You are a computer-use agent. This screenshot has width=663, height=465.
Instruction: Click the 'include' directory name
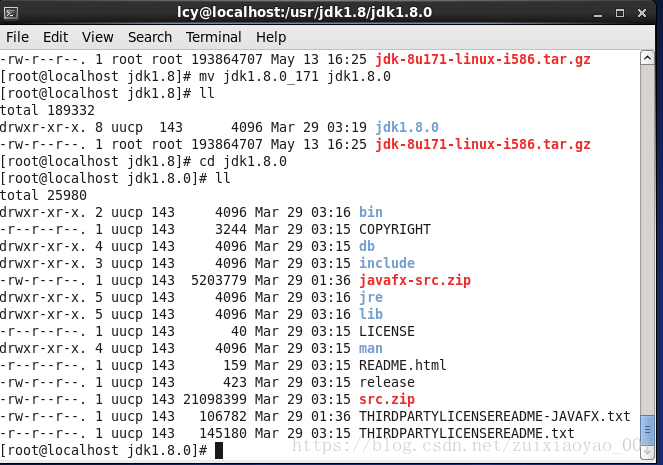[x=387, y=263]
